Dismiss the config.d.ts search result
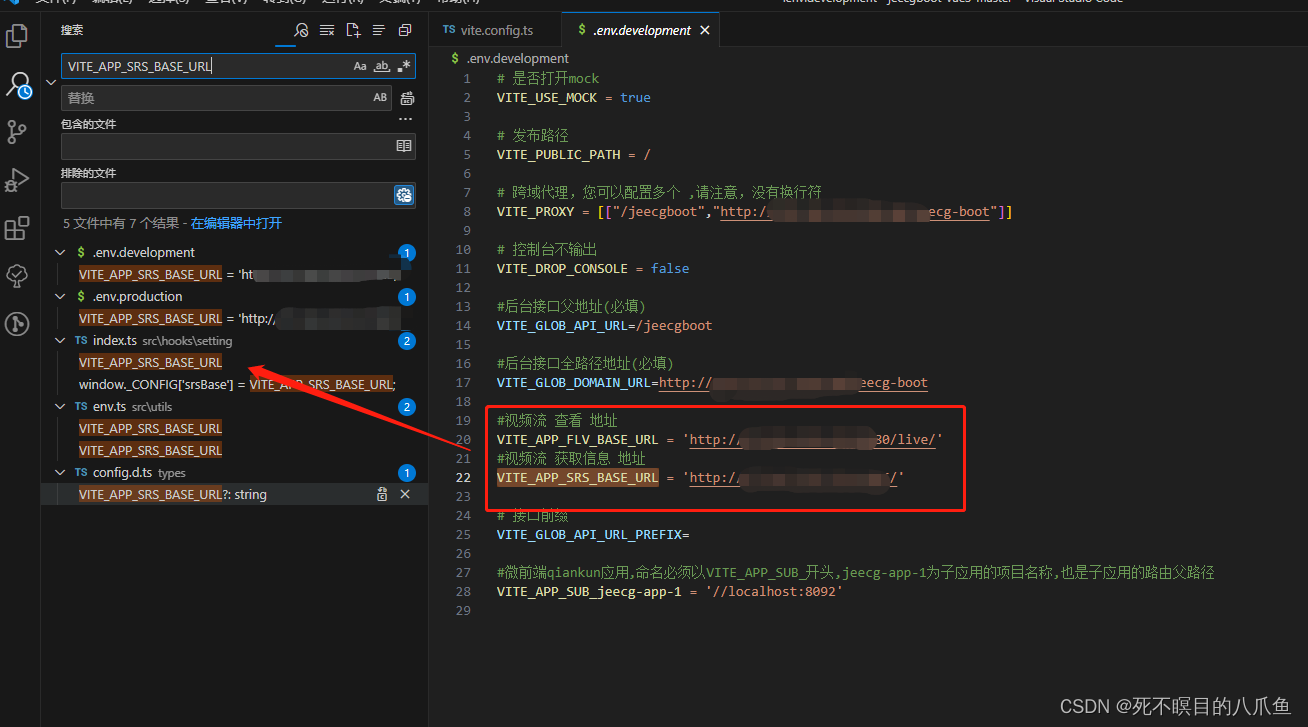The height and width of the screenshot is (727, 1308). point(405,493)
